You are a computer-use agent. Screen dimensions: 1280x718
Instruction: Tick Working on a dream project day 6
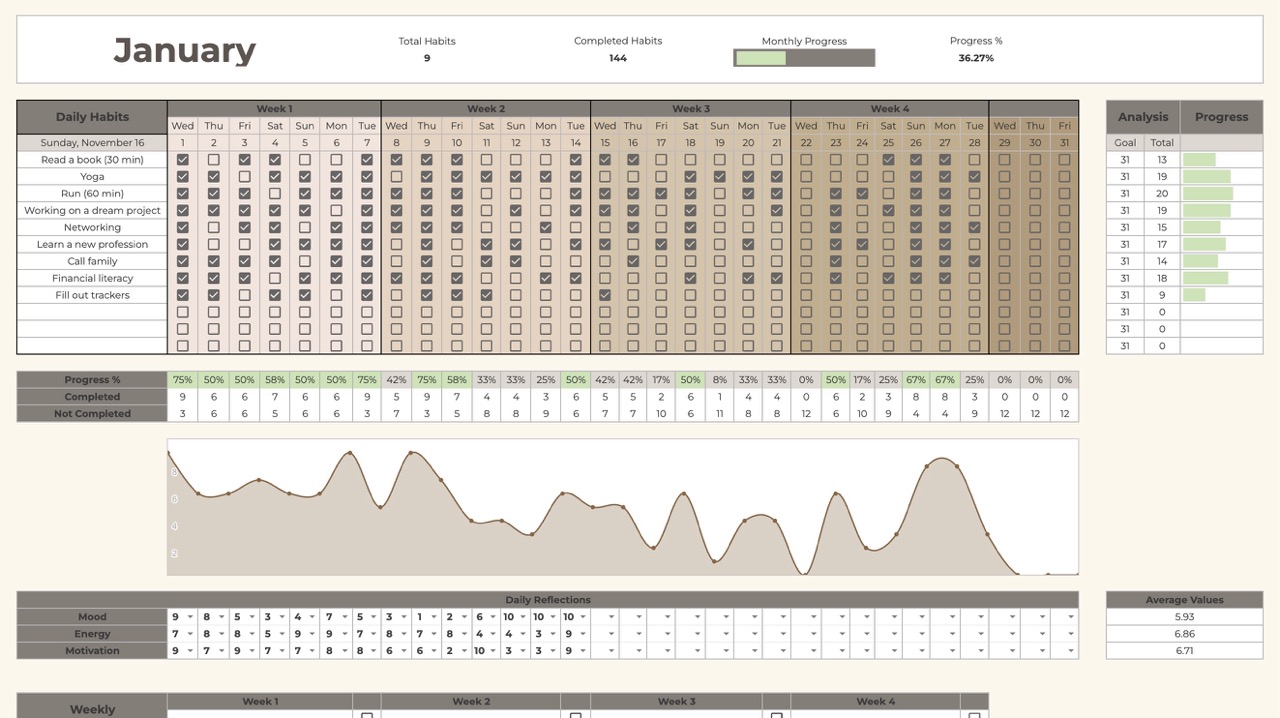point(336,211)
